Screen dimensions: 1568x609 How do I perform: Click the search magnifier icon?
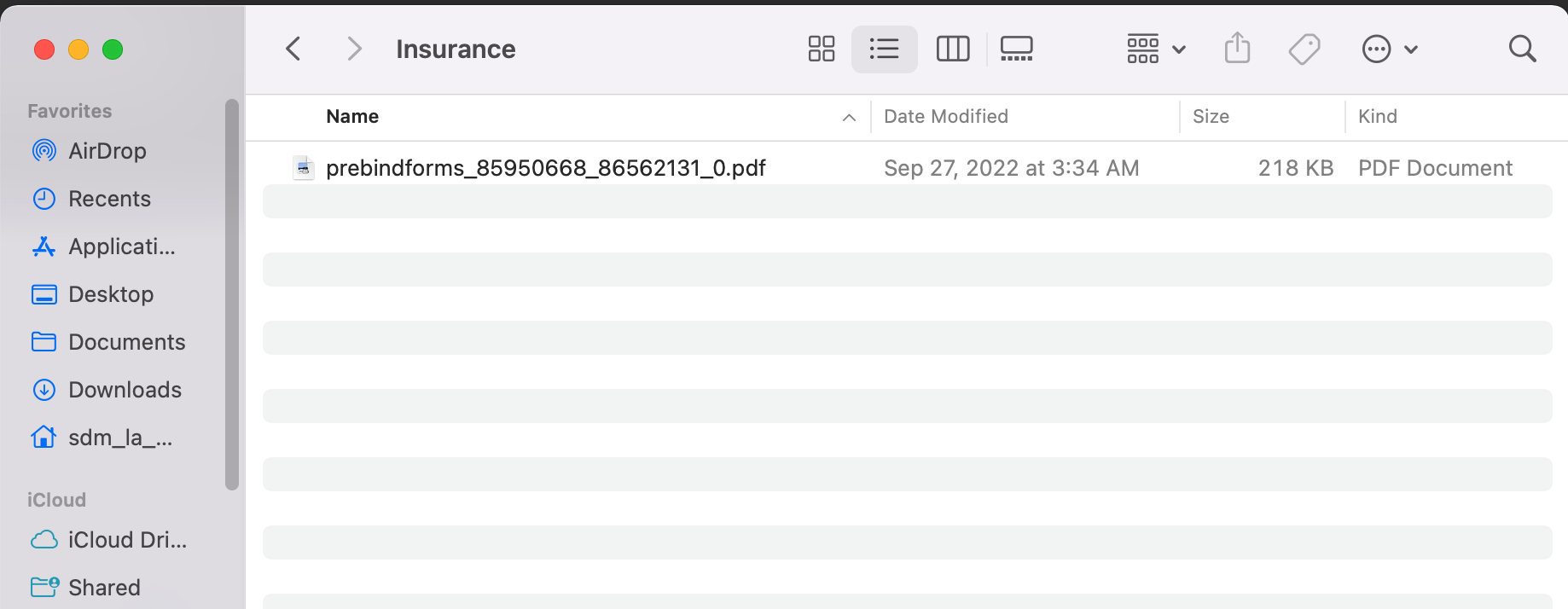coord(1522,49)
